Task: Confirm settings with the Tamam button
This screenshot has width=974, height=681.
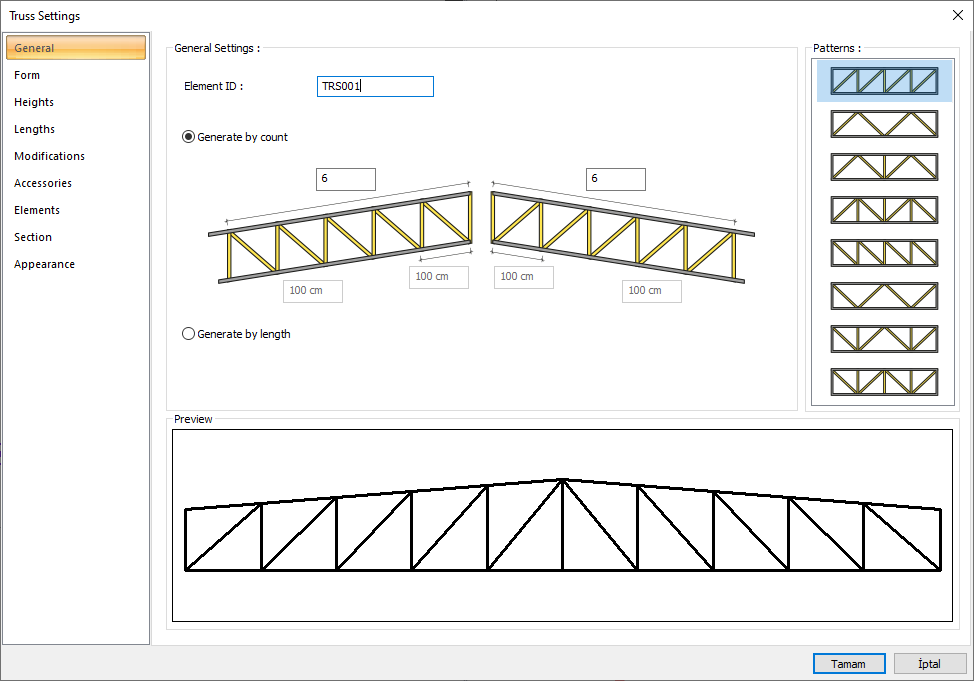Action: (848, 663)
